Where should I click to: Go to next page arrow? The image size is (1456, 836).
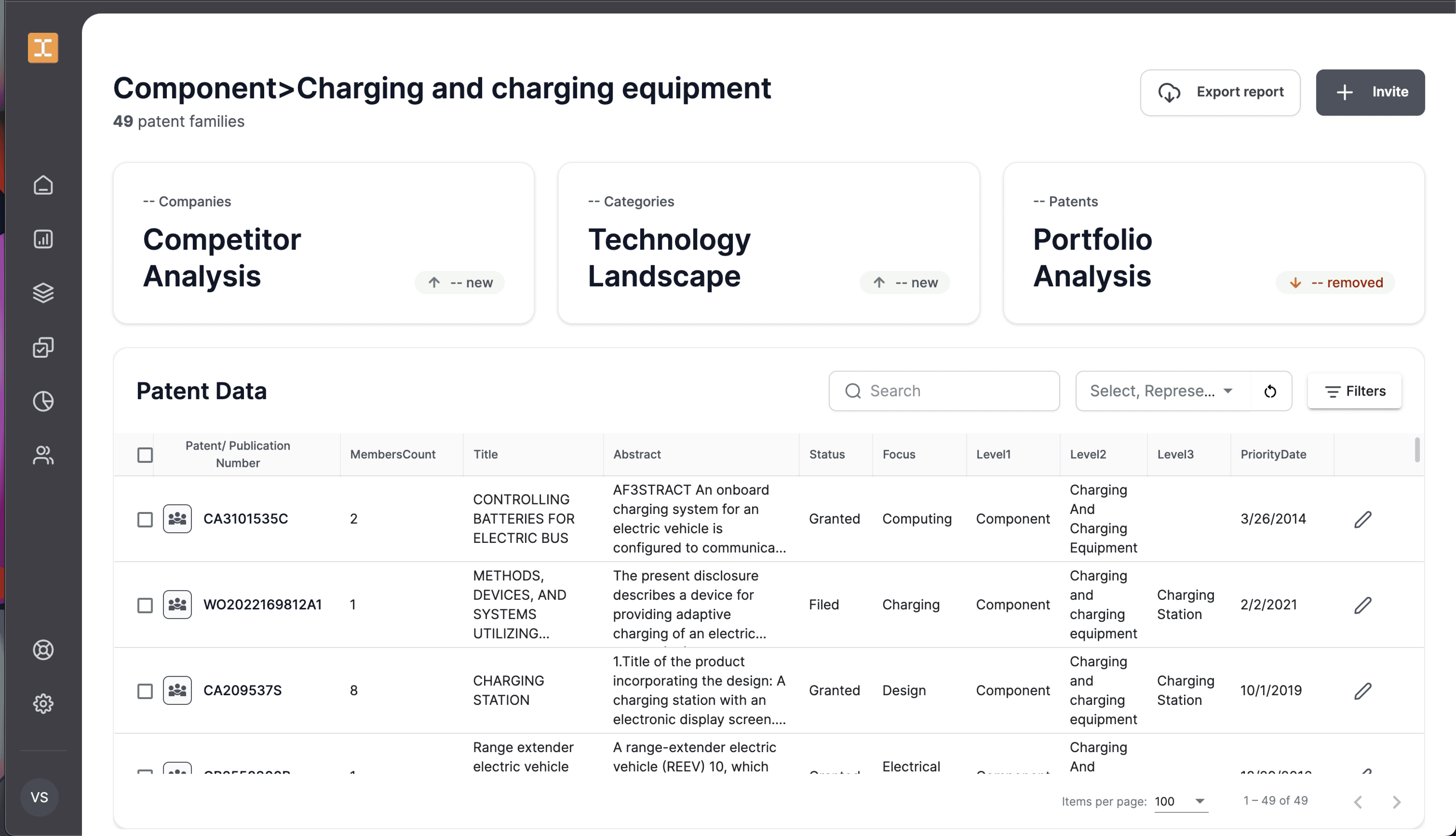tap(1396, 802)
